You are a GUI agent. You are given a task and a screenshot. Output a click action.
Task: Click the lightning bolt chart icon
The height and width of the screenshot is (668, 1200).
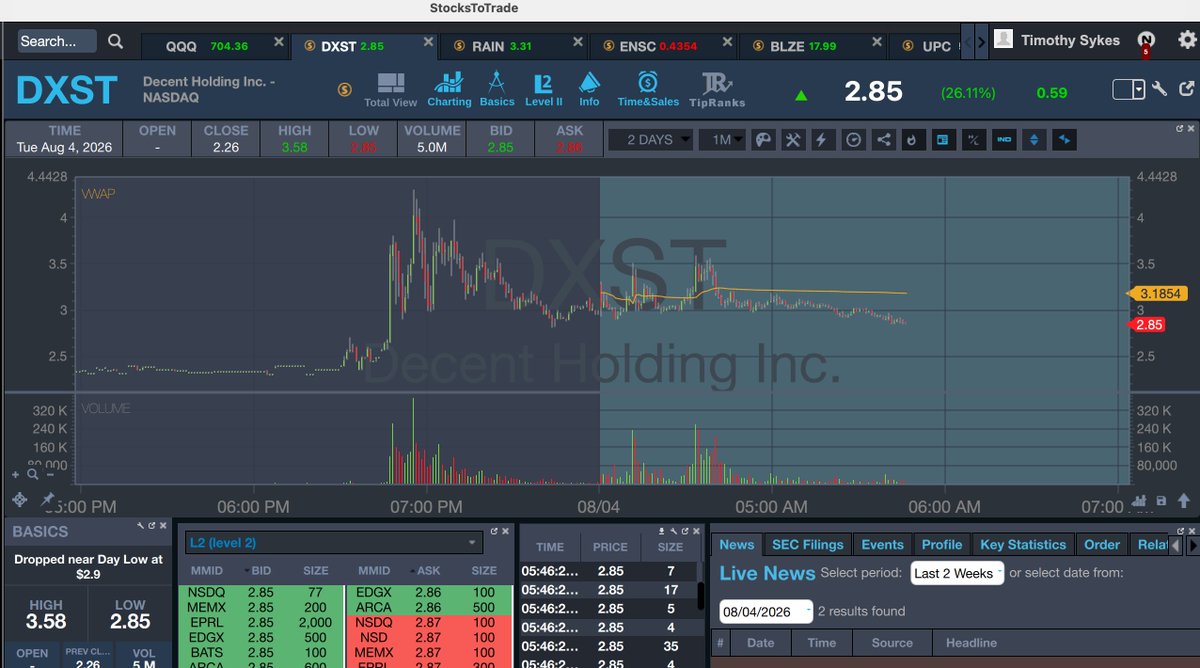click(823, 140)
